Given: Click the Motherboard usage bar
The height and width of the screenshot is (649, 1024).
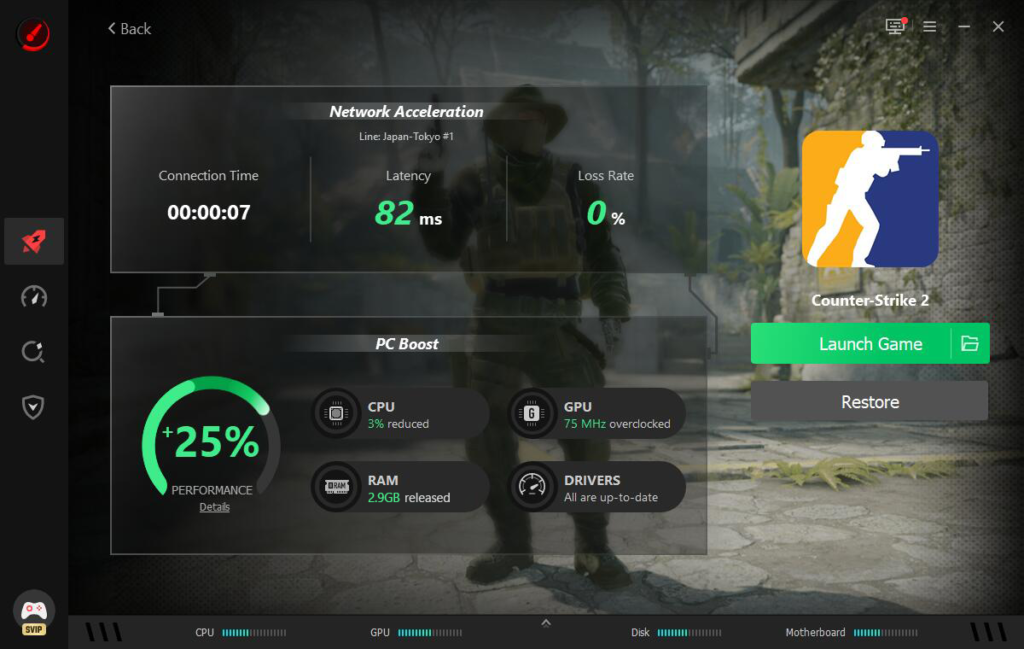Looking at the screenshot, I should click(886, 633).
